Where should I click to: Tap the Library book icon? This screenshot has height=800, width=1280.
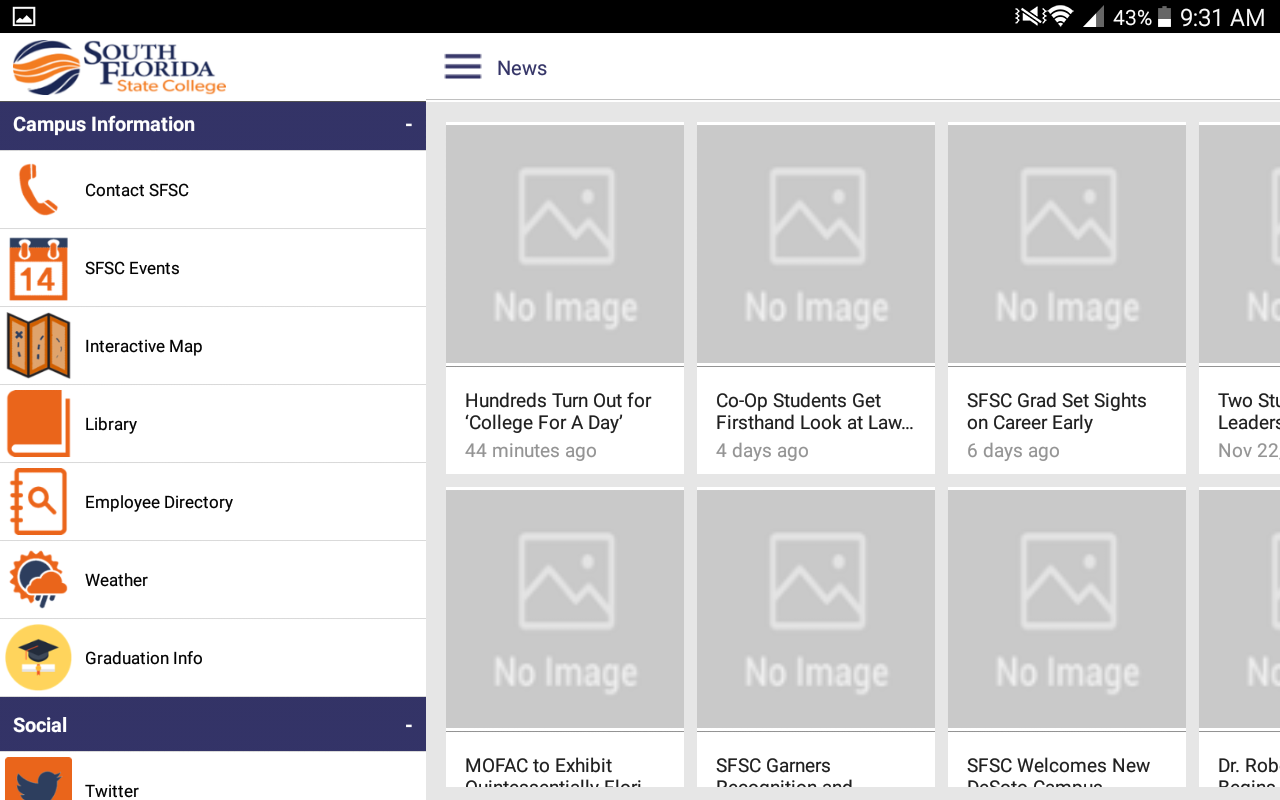38,424
